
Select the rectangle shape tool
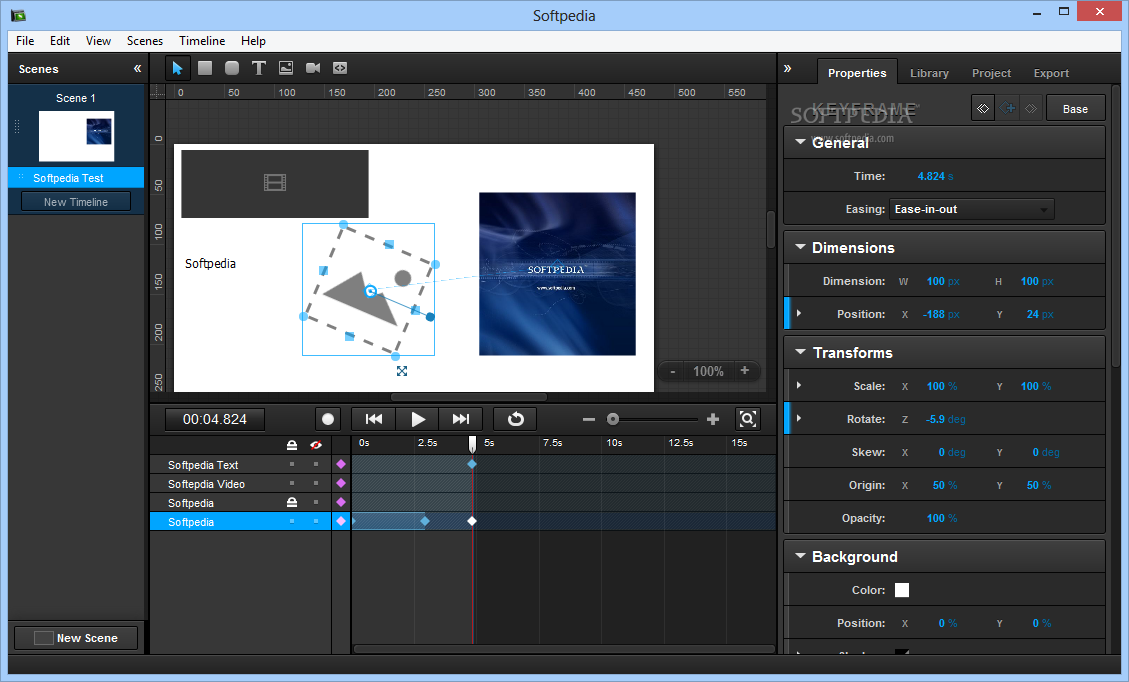coord(205,68)
